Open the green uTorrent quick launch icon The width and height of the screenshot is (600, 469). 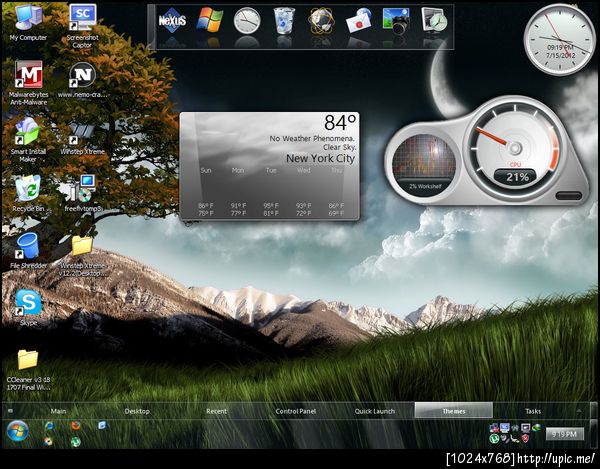point(76,442)
